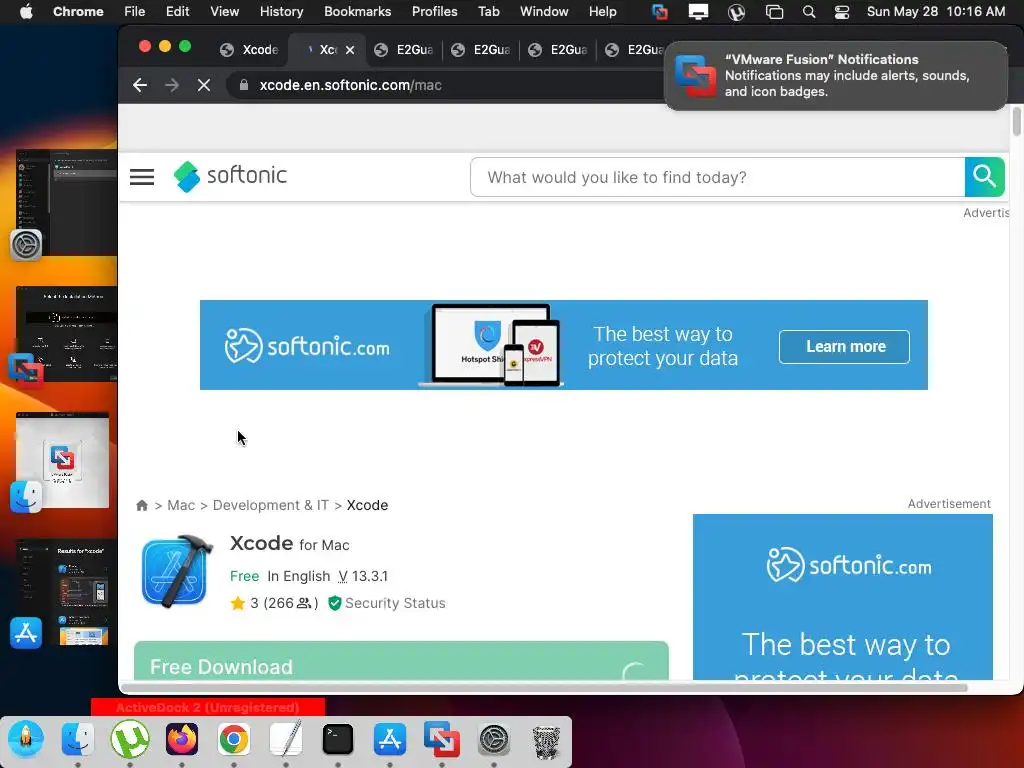The width and height of the screenshot is (1024, 768).
Task: Open the Tab menu
Action: coord(488,12)
